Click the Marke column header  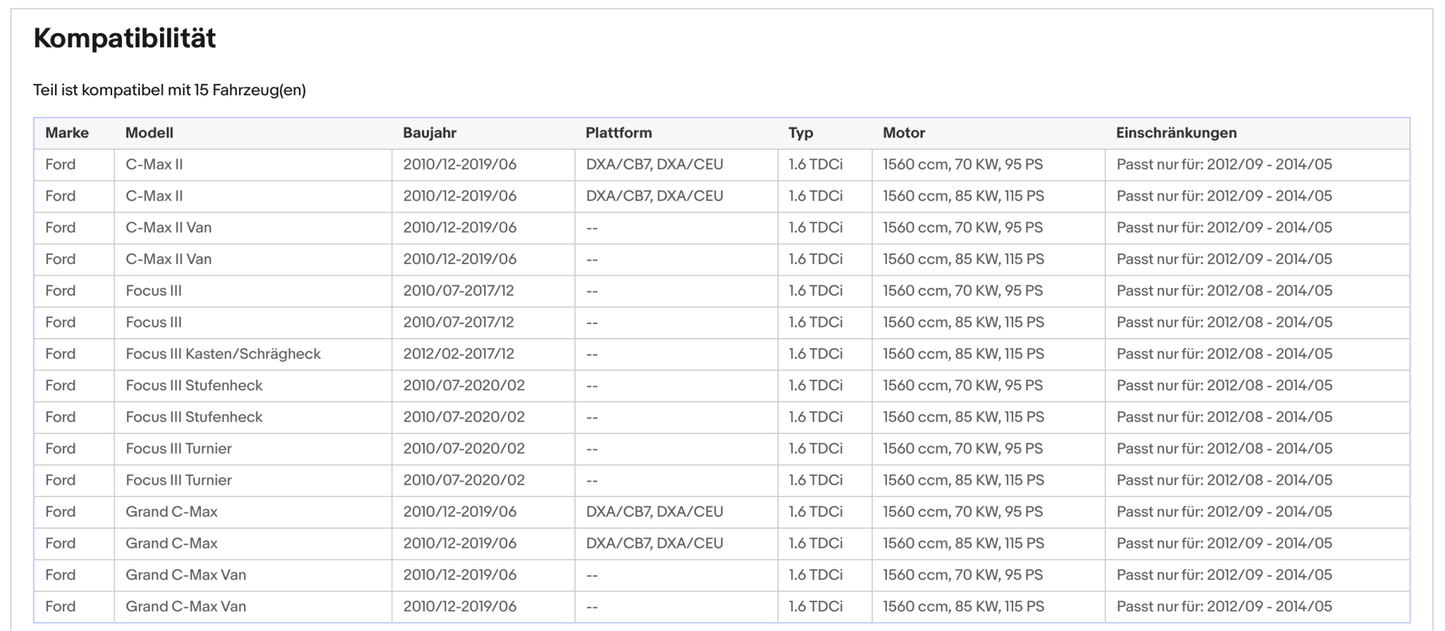(x=67, y=133)
